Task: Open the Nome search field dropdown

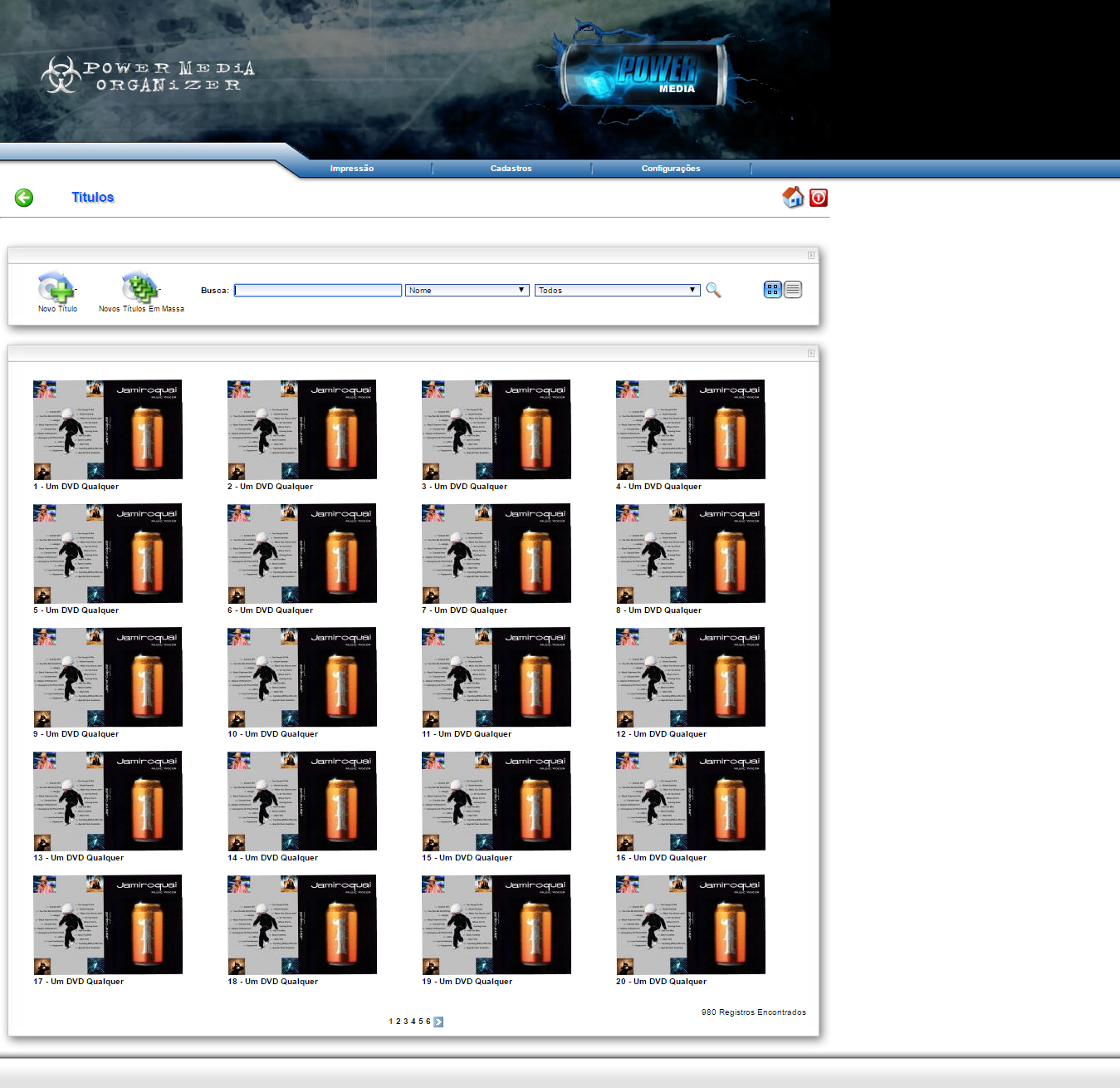Action: coord(467,290)
